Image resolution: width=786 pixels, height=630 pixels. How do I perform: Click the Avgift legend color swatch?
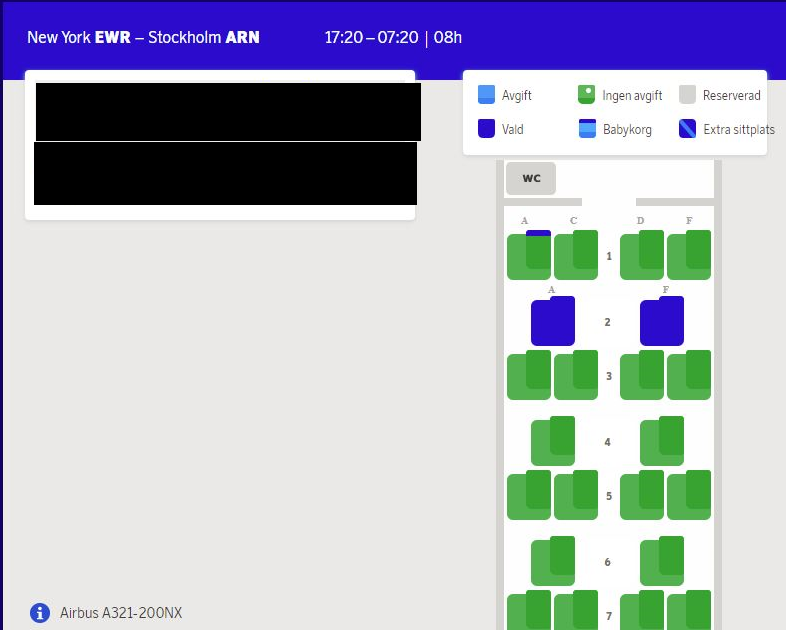coord(487,96)
